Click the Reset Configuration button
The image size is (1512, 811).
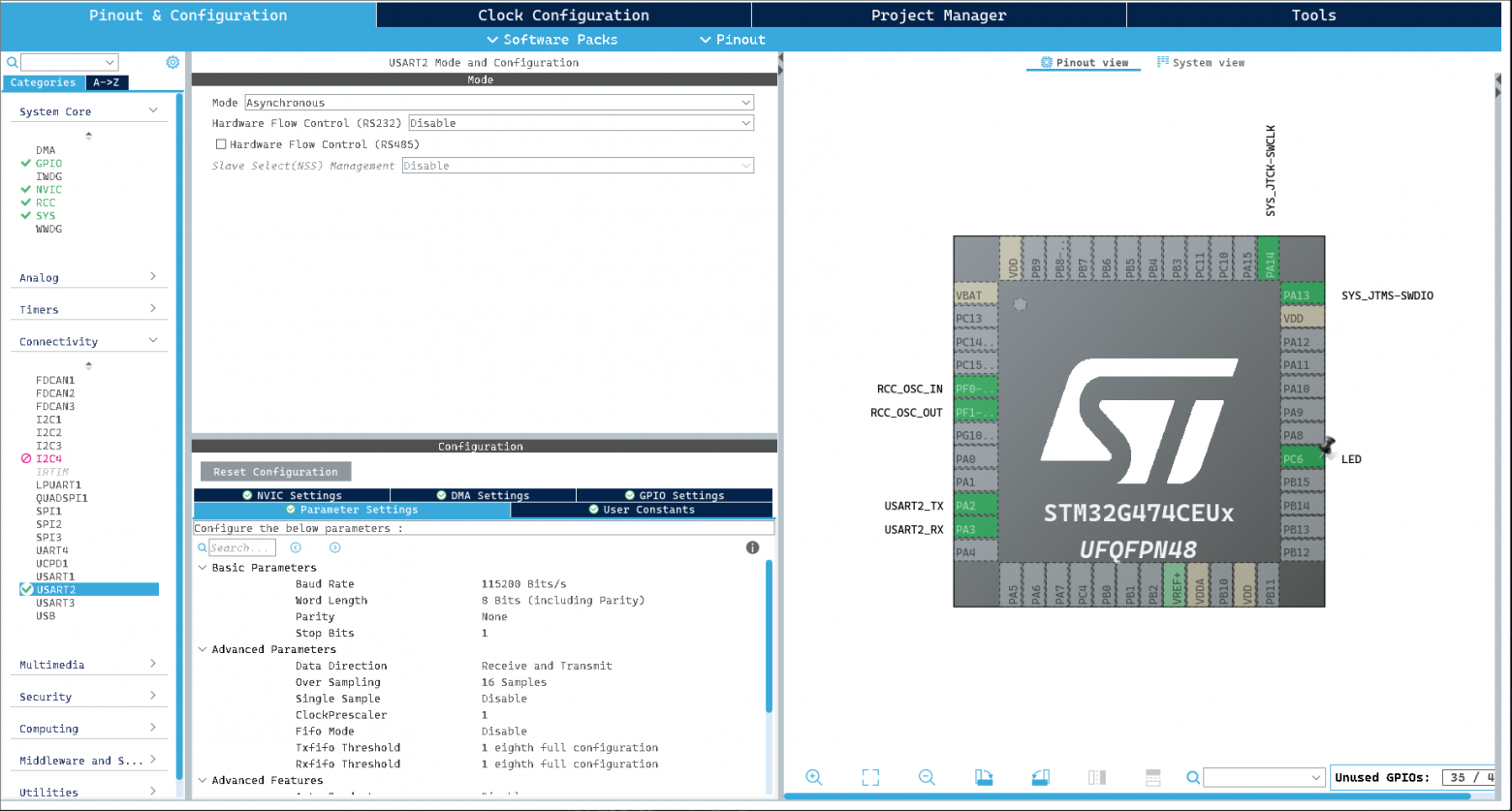(275, 472)
